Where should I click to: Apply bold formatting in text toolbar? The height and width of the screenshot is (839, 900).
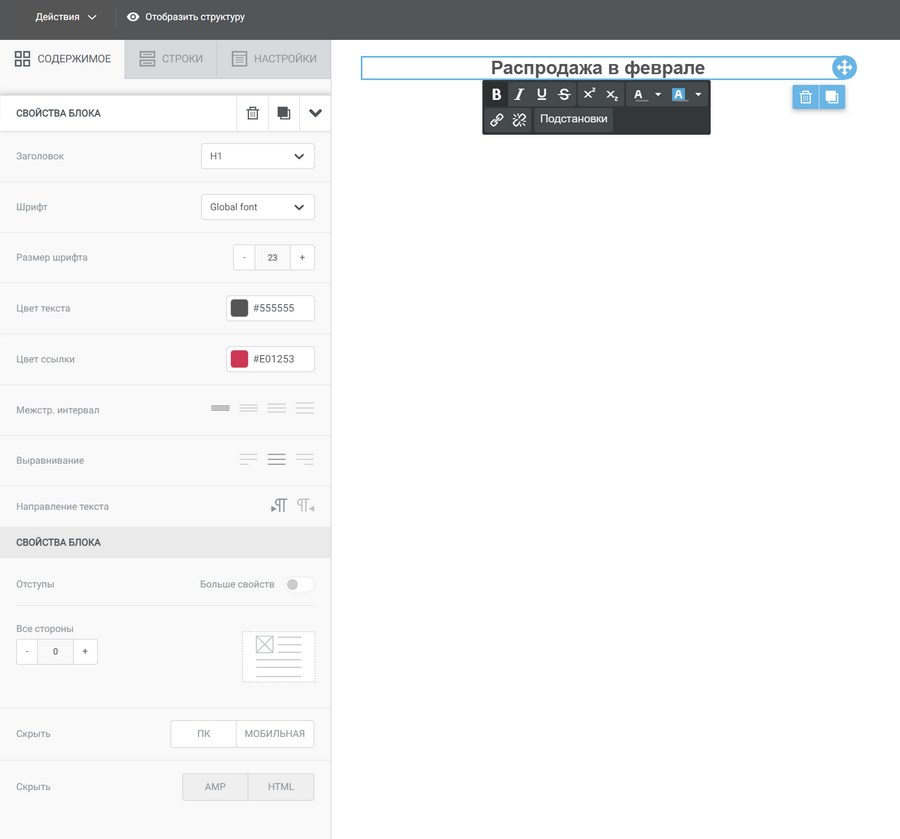(x=496, y=95)
